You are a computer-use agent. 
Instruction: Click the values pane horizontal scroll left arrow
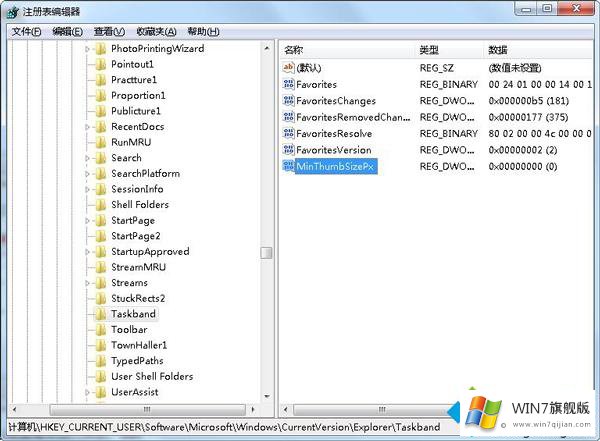pyautogui.click(x=285, y=410)
